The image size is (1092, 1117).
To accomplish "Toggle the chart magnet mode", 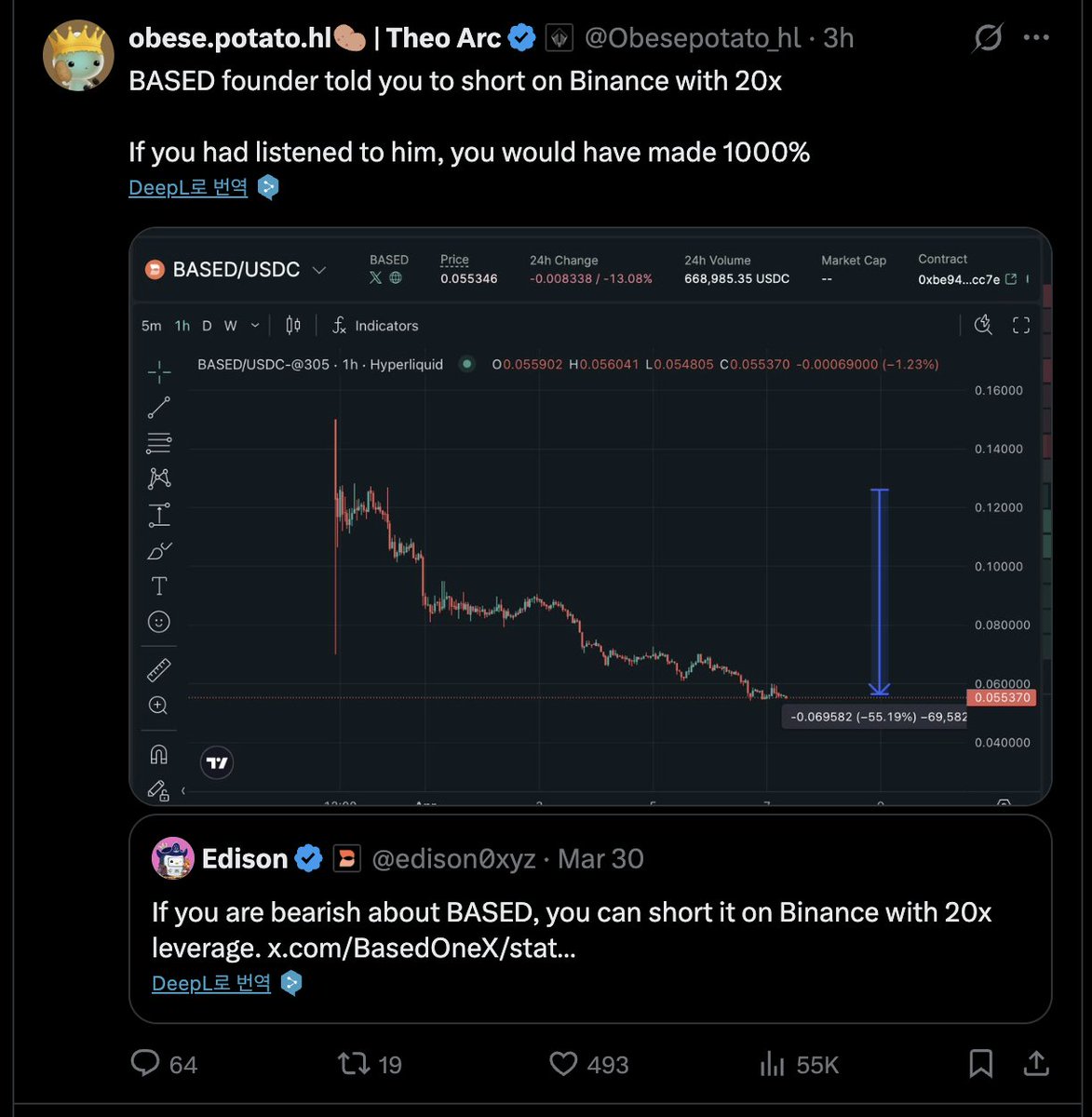I will pyautogui.click(x=159, y=754).
